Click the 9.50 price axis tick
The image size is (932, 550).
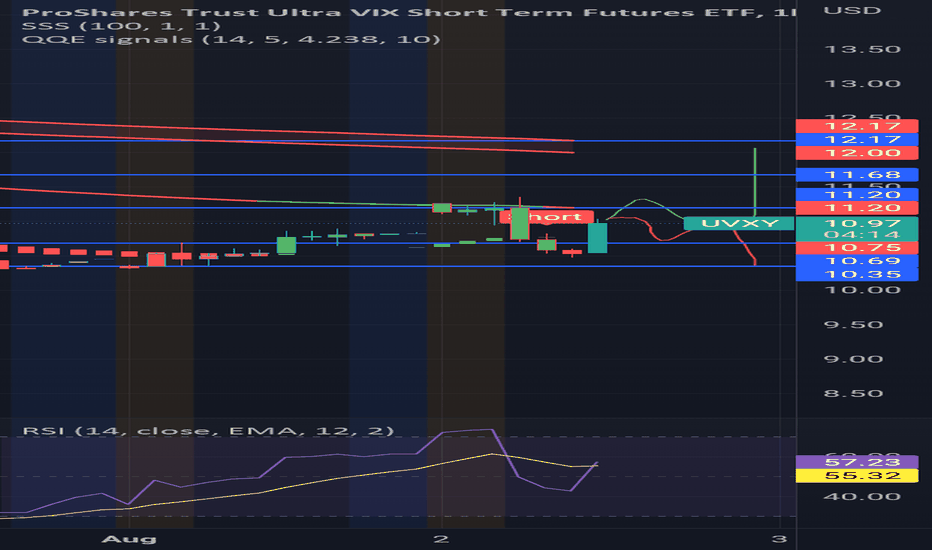pyautogui.click(x=854, y=325)
